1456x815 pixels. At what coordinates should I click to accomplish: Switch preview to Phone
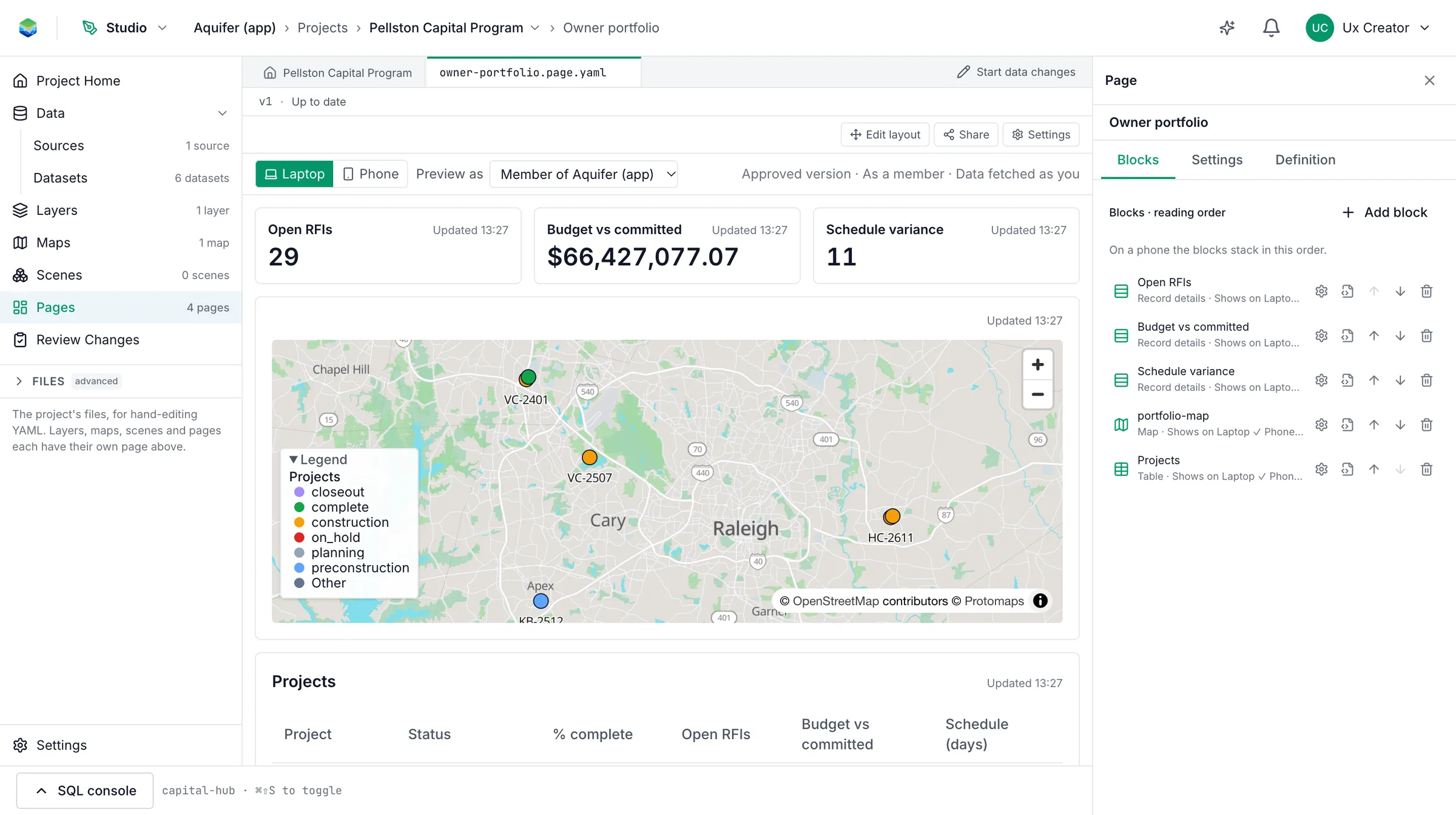[371, 174]
